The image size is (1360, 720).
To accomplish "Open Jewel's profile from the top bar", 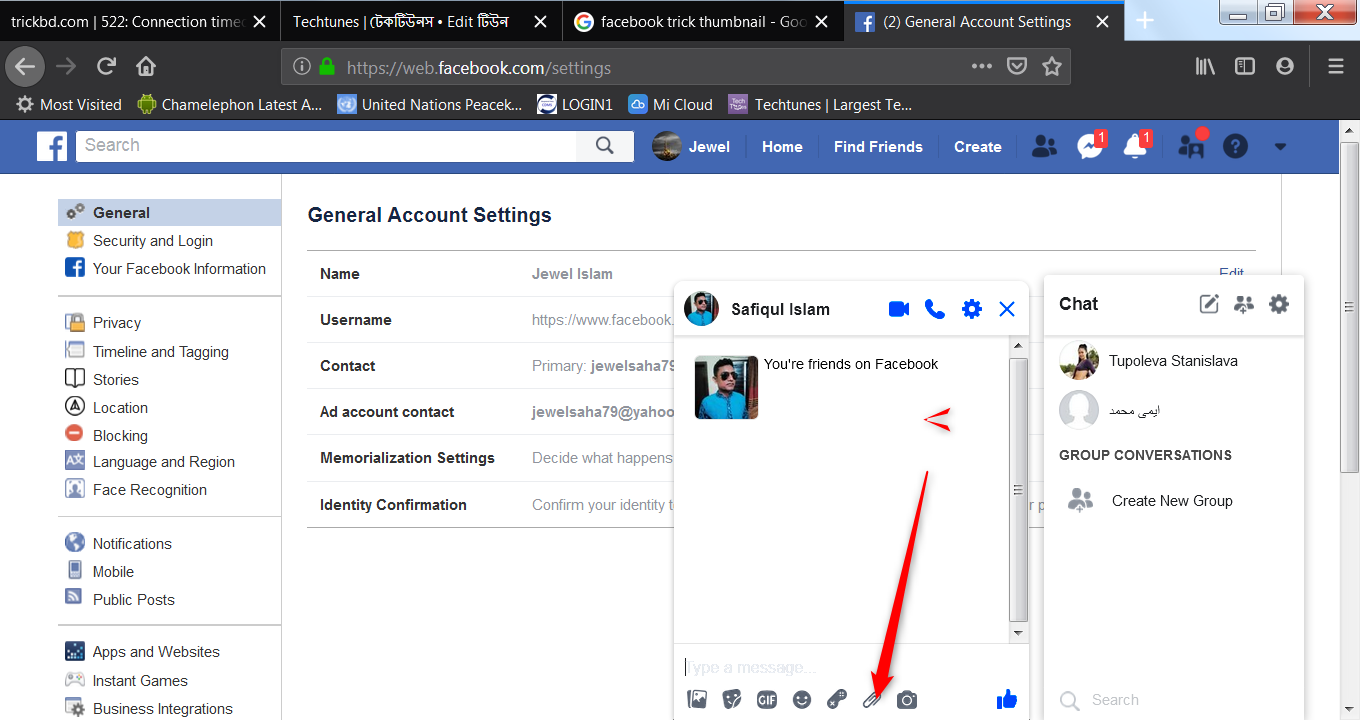I will pos(691,147).
